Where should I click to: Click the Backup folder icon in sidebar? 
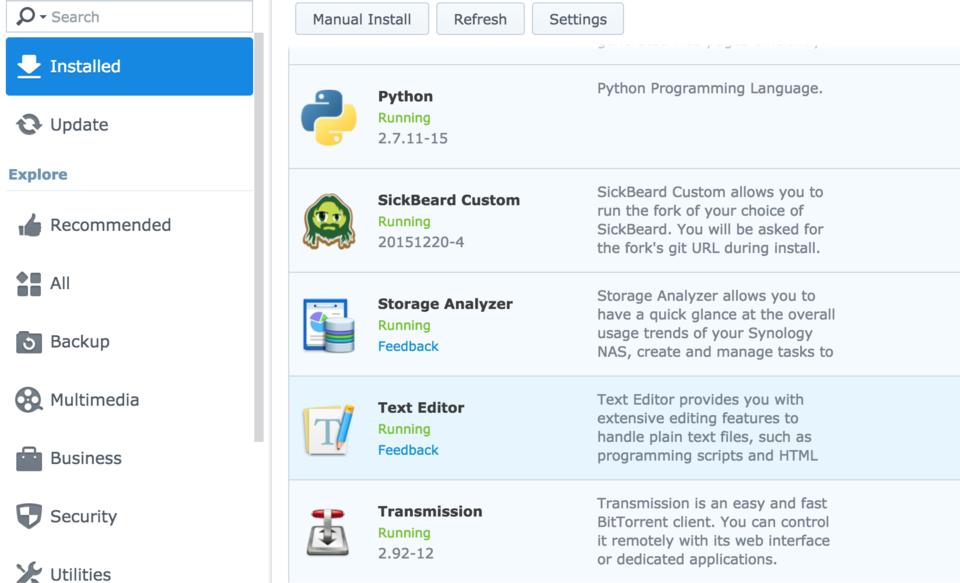(29, 342)
